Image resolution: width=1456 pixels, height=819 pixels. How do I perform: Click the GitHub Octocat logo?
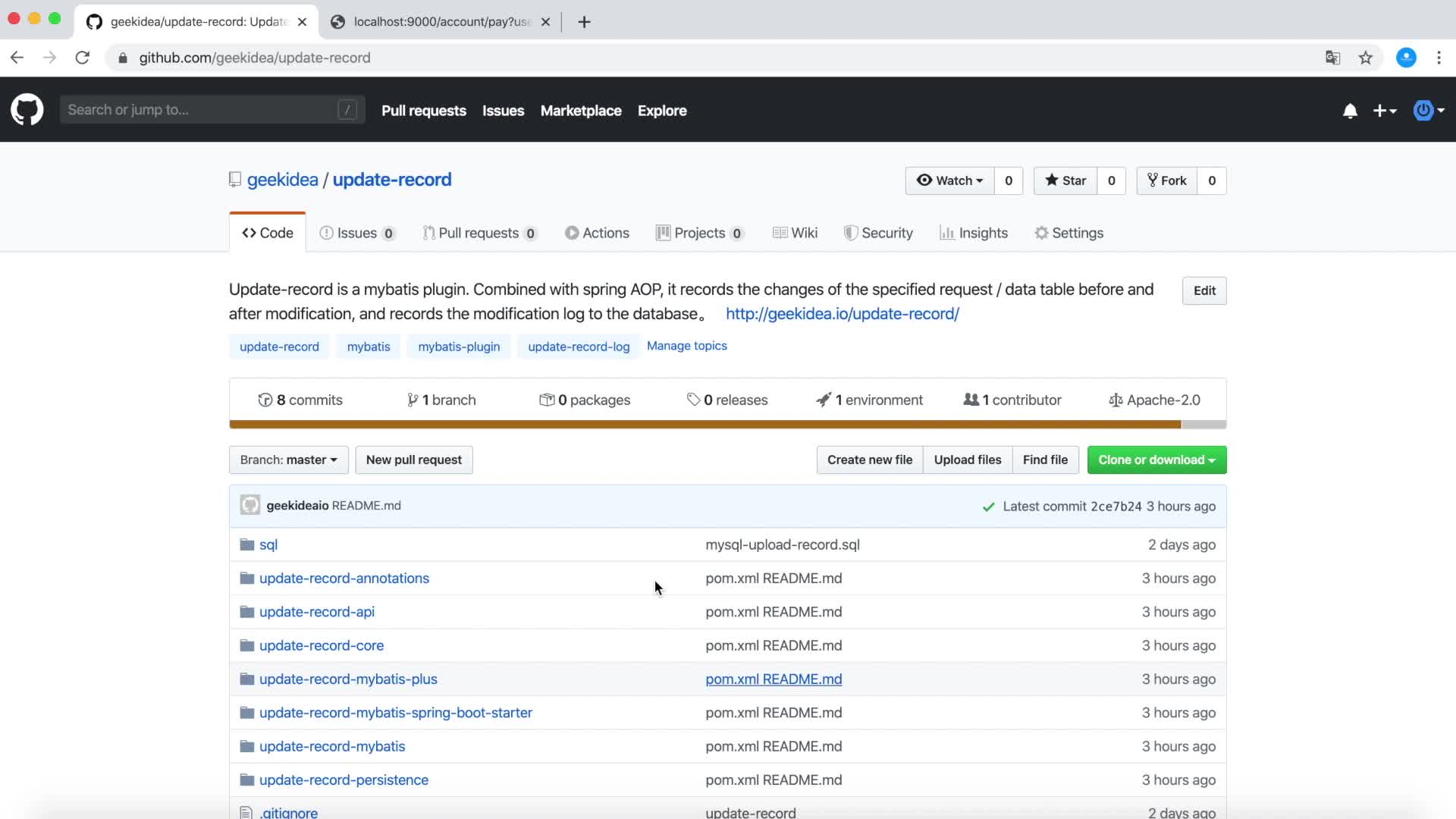tap(27, 110)
